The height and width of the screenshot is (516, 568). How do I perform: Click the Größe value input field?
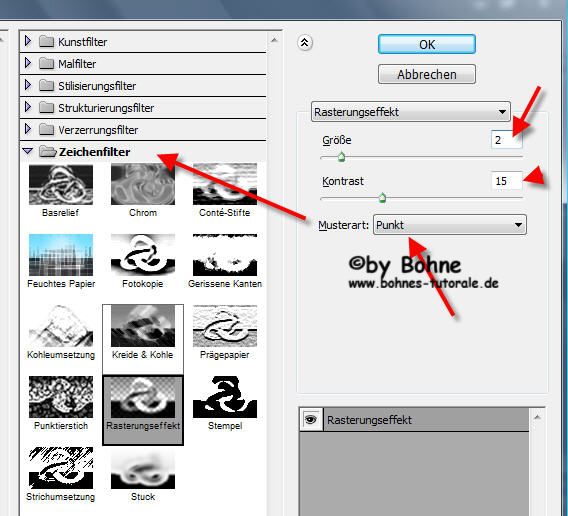pos(506,140)
